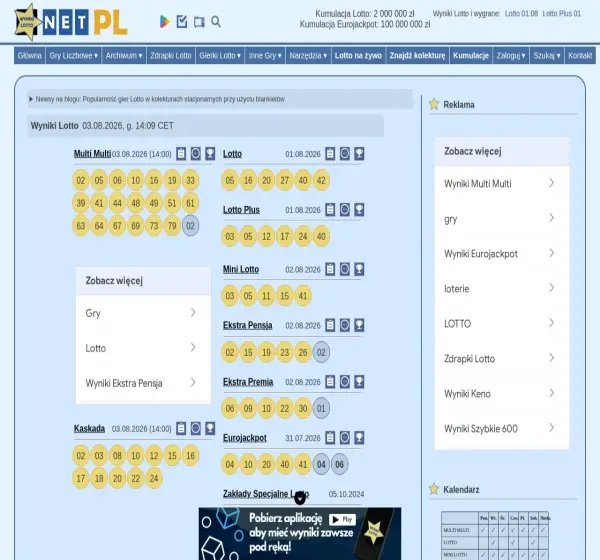Open Zdrapki Lotto in right sidebar list
Screen dimensions: 600x560
502,359
